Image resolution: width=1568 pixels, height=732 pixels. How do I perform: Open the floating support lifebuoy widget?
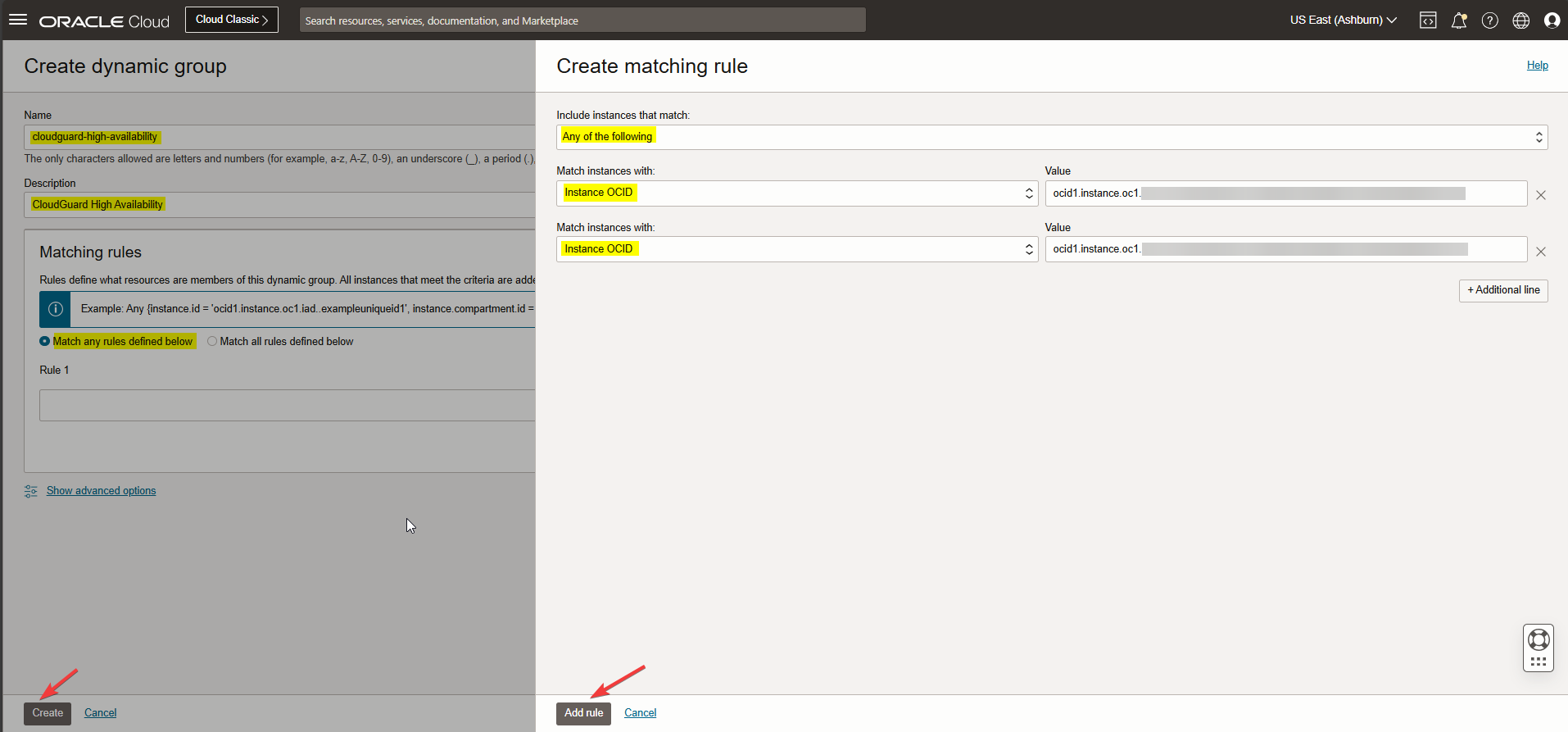coord(1539,639)
